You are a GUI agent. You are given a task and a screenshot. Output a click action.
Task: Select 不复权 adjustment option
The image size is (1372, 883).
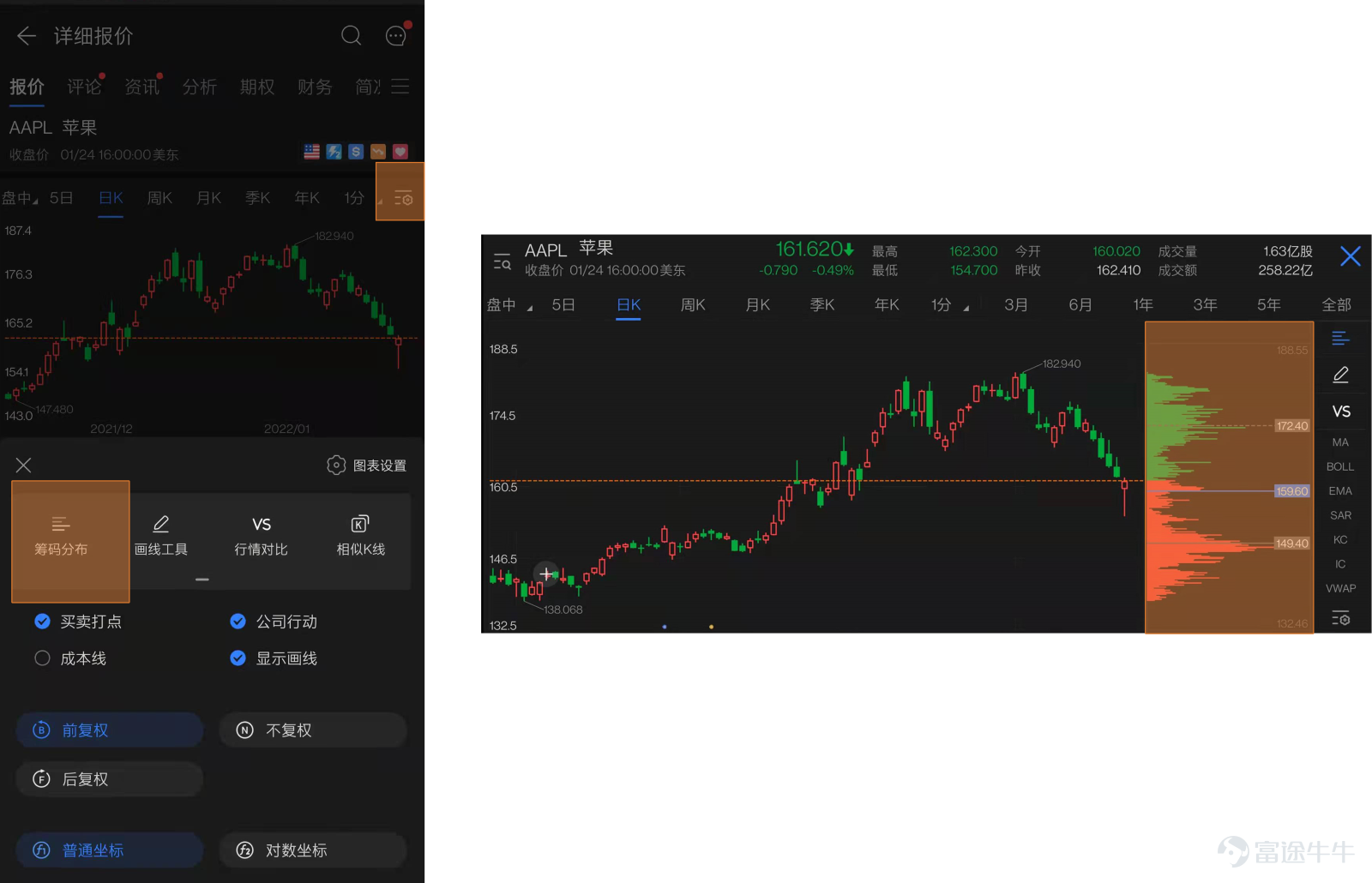(313, 730)
